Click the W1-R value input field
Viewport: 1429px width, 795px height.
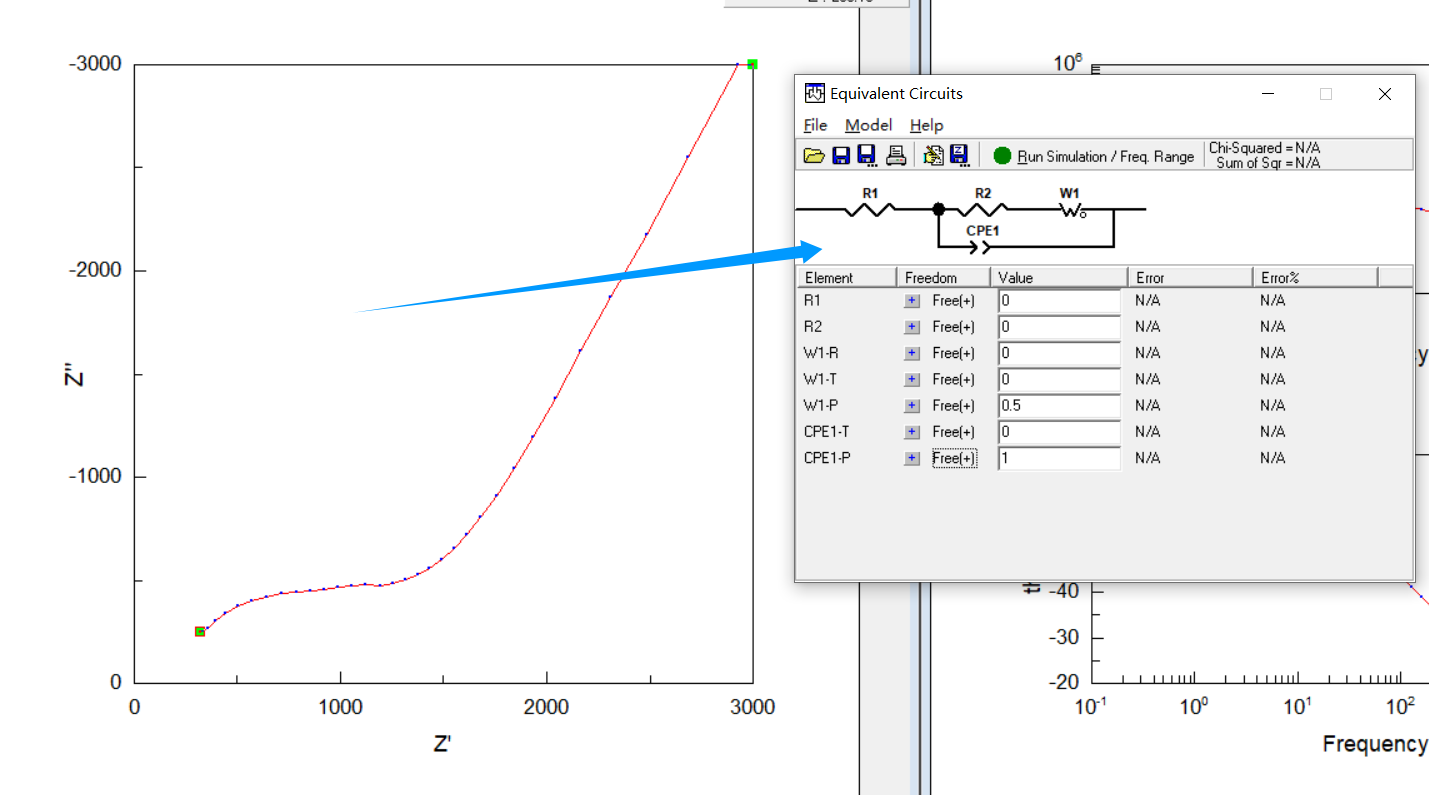[x=1059, y=353]
